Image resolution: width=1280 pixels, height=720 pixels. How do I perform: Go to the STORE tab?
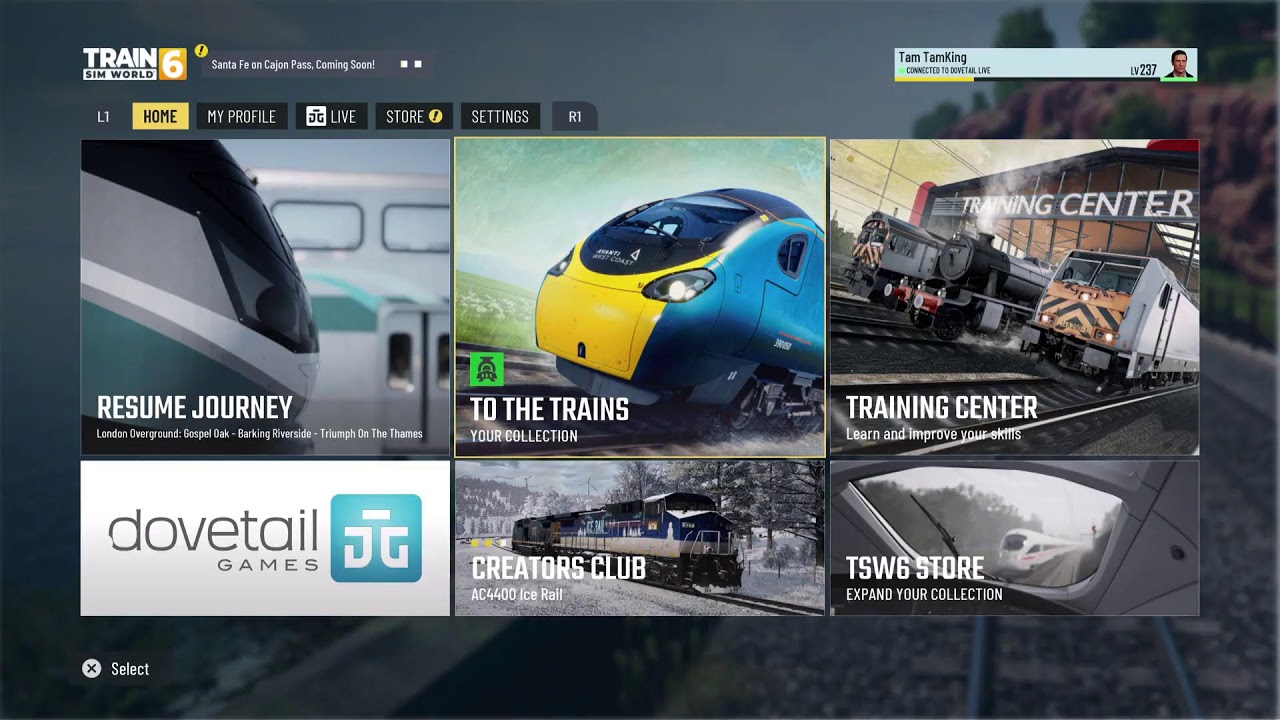click(x=413, y=117)
